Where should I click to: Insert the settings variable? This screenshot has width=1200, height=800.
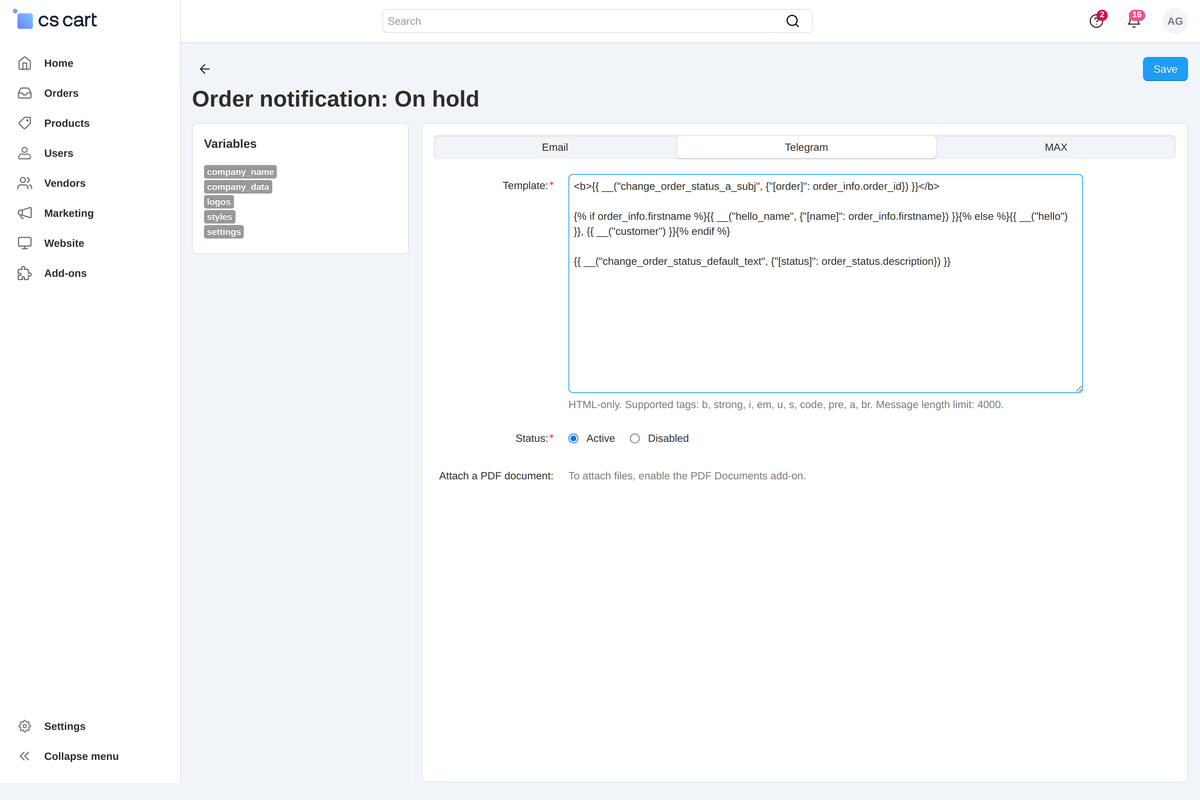(224, 232)
